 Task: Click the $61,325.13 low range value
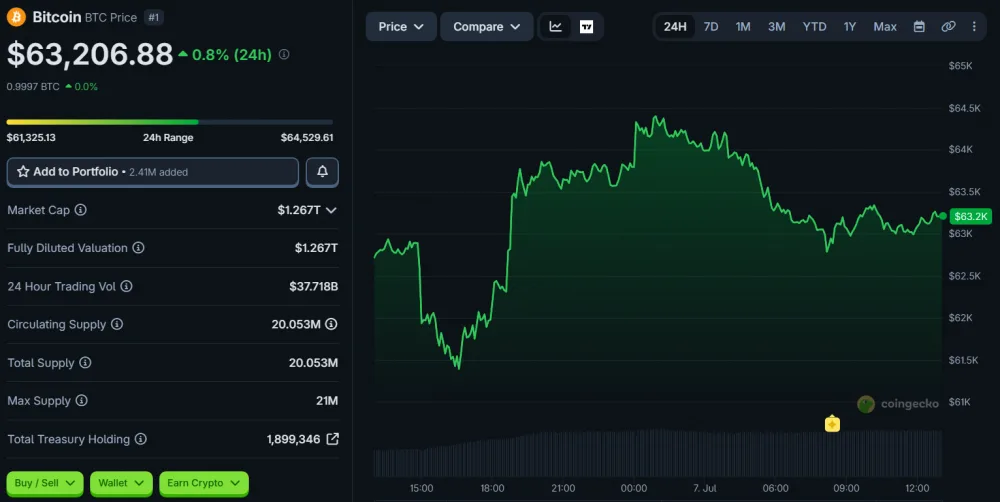(31, 138)
